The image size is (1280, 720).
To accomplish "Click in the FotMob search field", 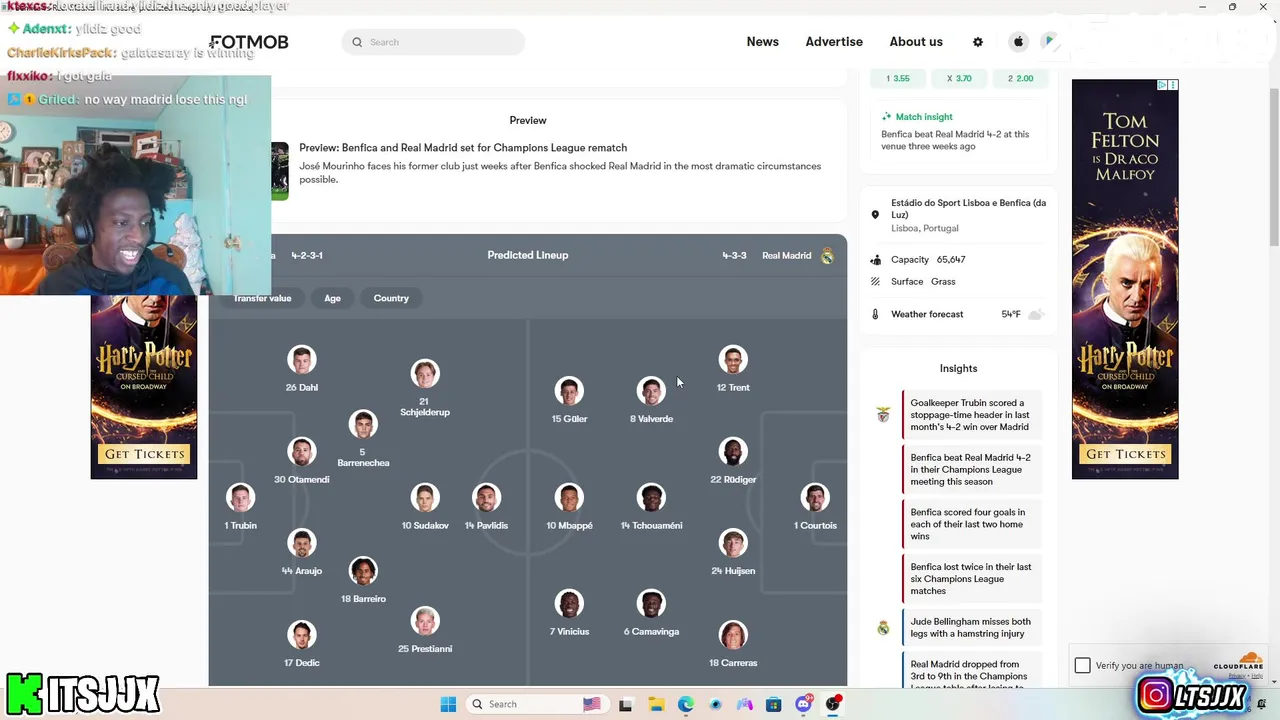I will pos(433,42).
